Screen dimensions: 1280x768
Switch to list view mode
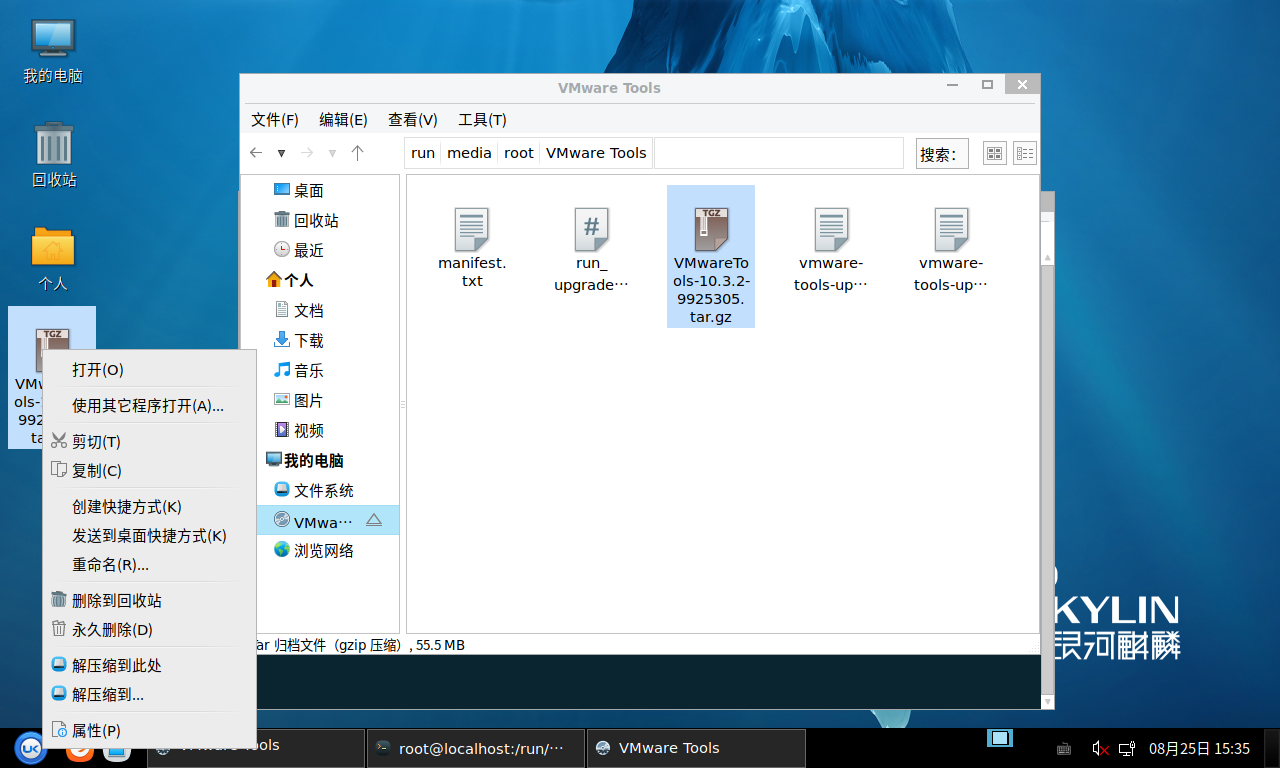1025,153
